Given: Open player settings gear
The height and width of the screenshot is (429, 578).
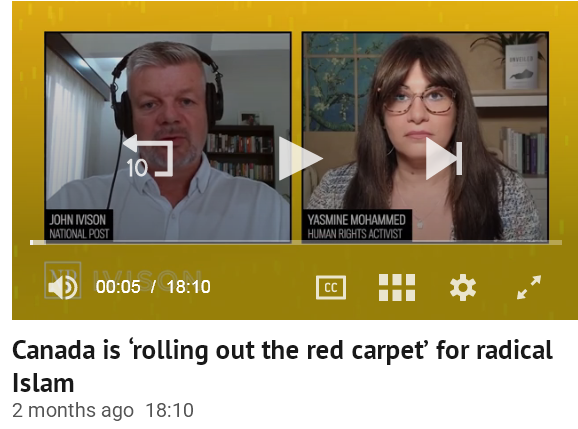Looking at the screenshot, I should 463,287.
